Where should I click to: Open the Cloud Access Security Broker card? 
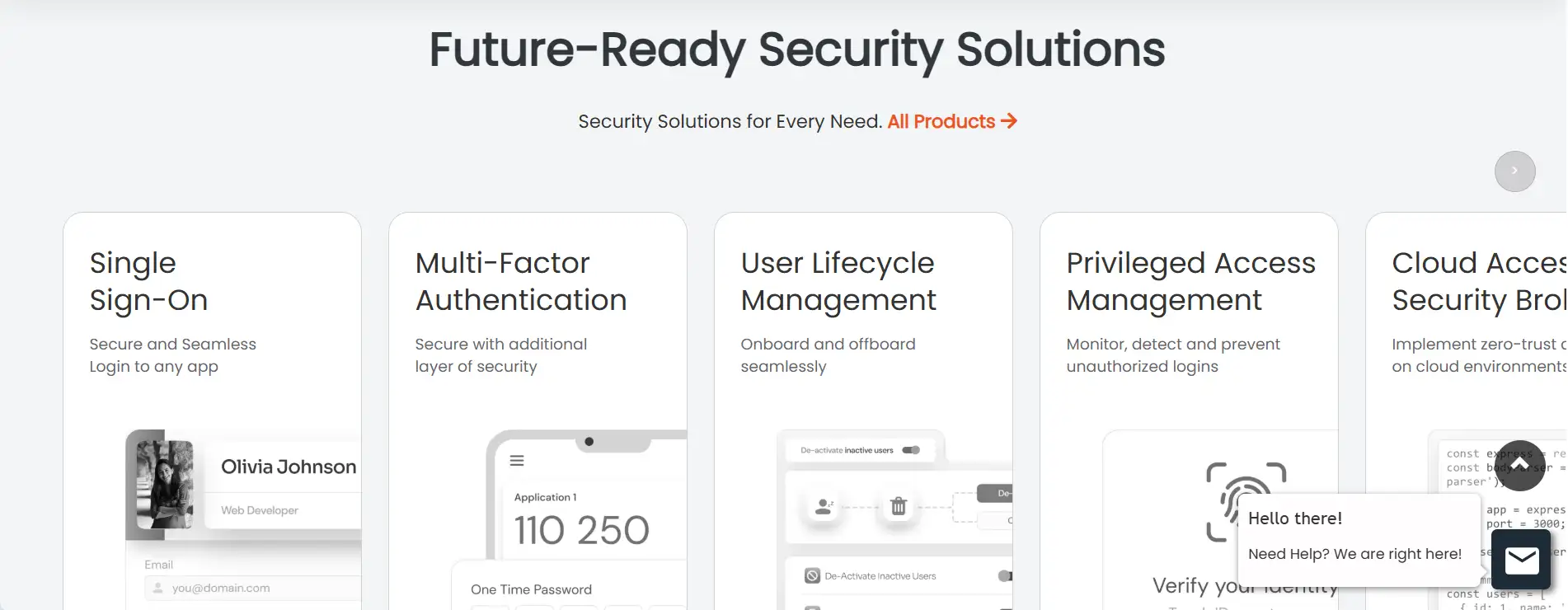1477,281
